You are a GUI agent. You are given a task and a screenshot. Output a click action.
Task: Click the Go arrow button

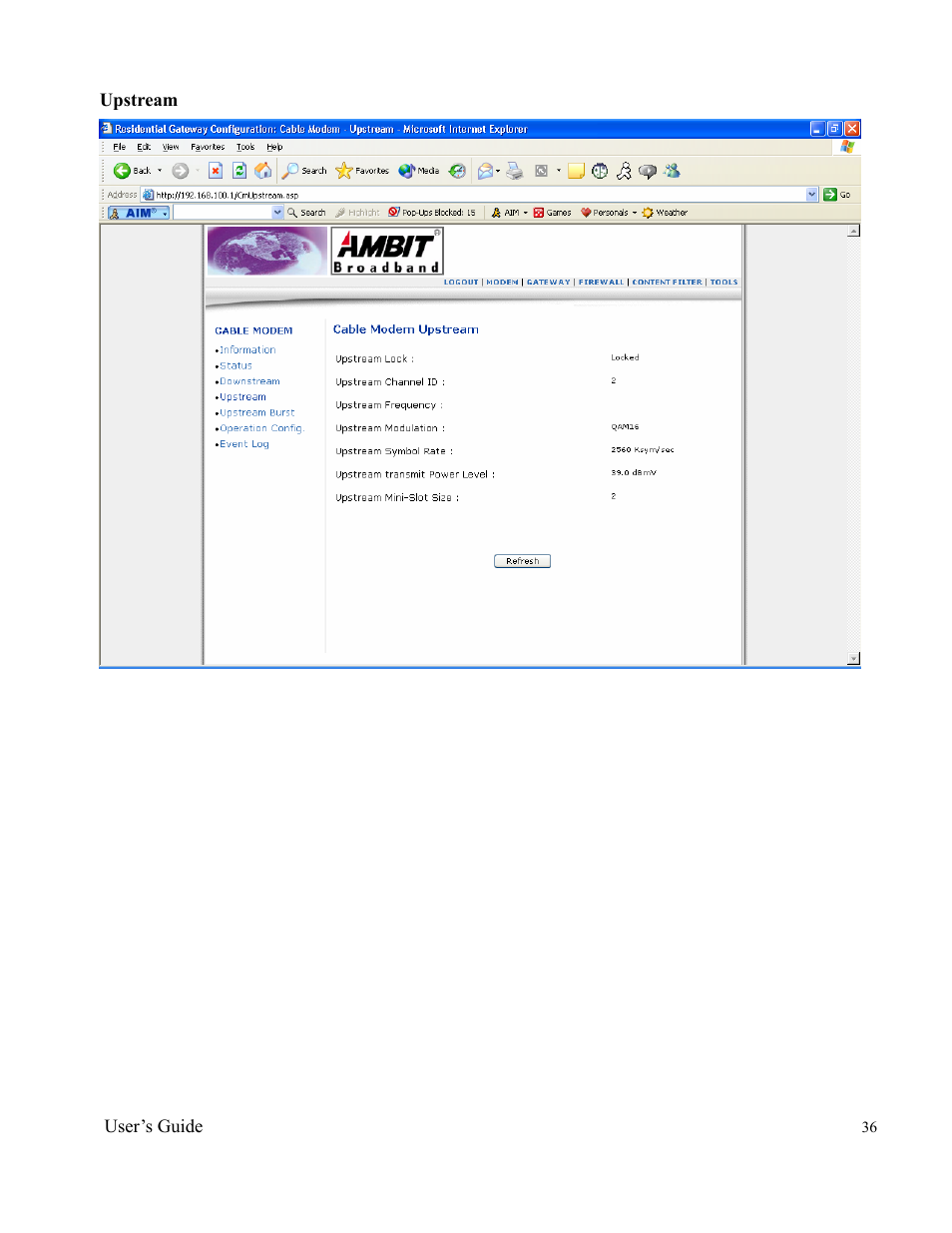click(837, 195)
